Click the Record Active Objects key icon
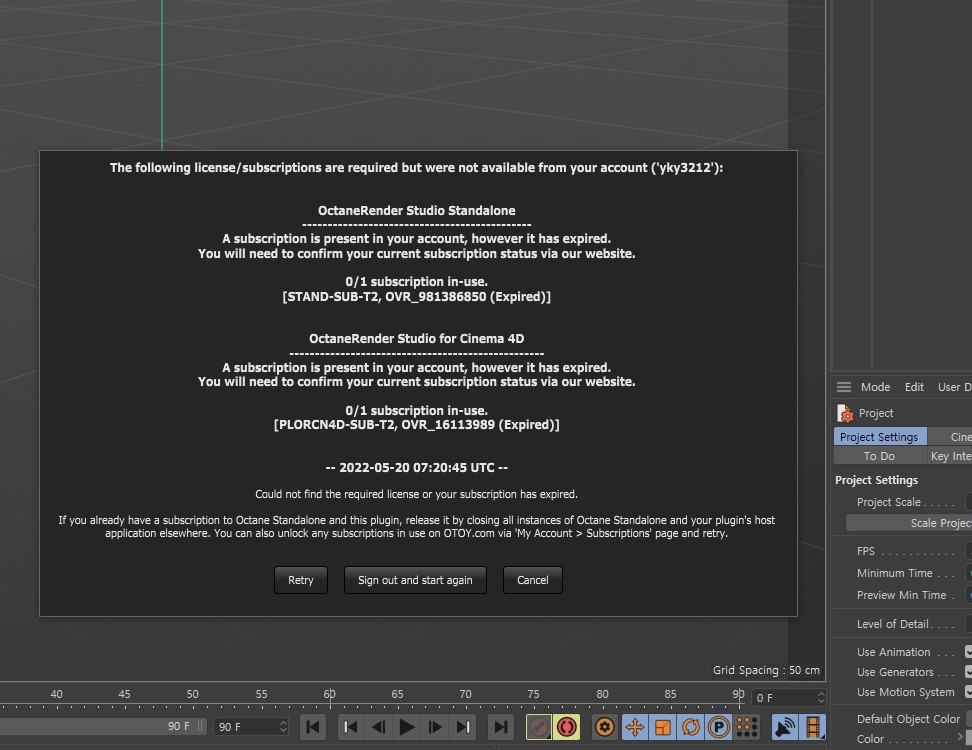Image resolution: width=972 pixels, height=750 pixels. pos(539,727)
